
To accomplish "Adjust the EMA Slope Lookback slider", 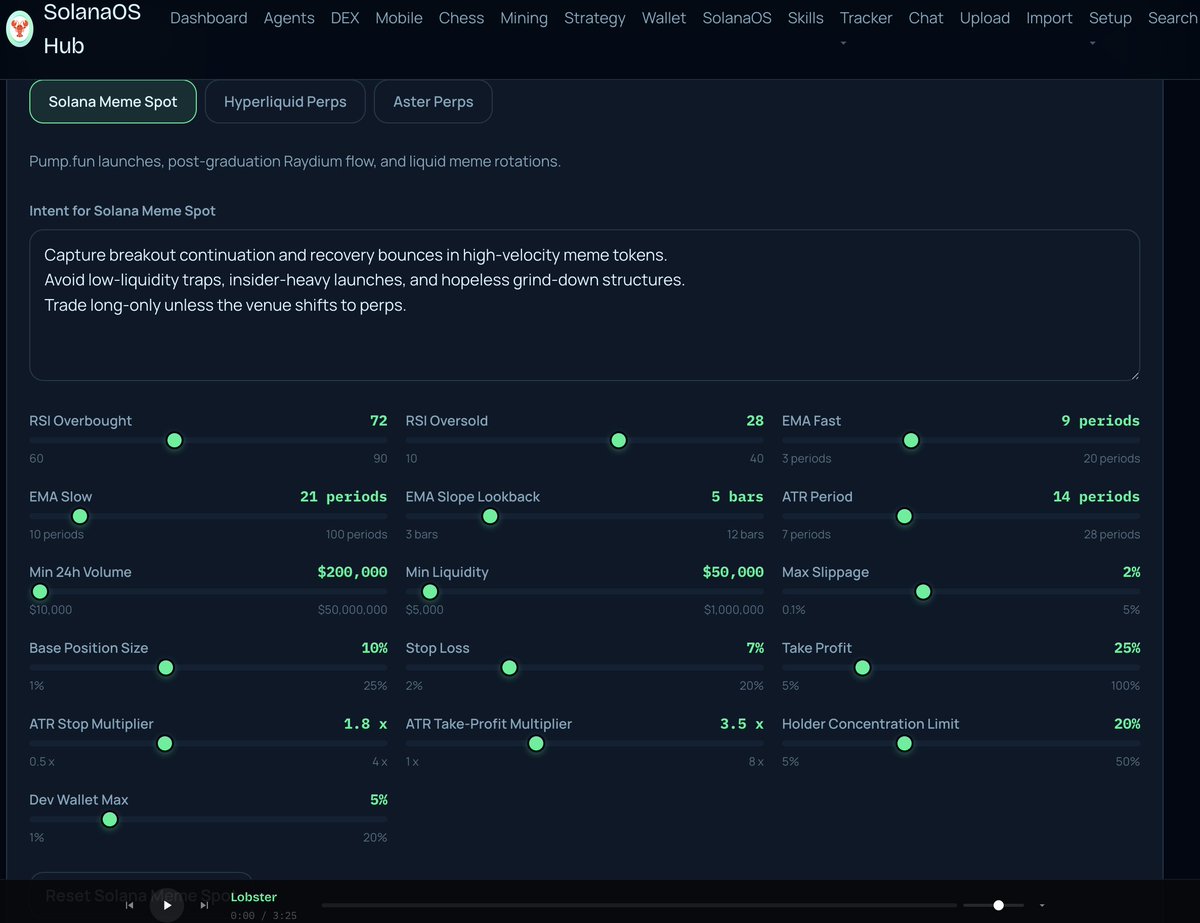I will pyautogui.click(x=584, y=516).
